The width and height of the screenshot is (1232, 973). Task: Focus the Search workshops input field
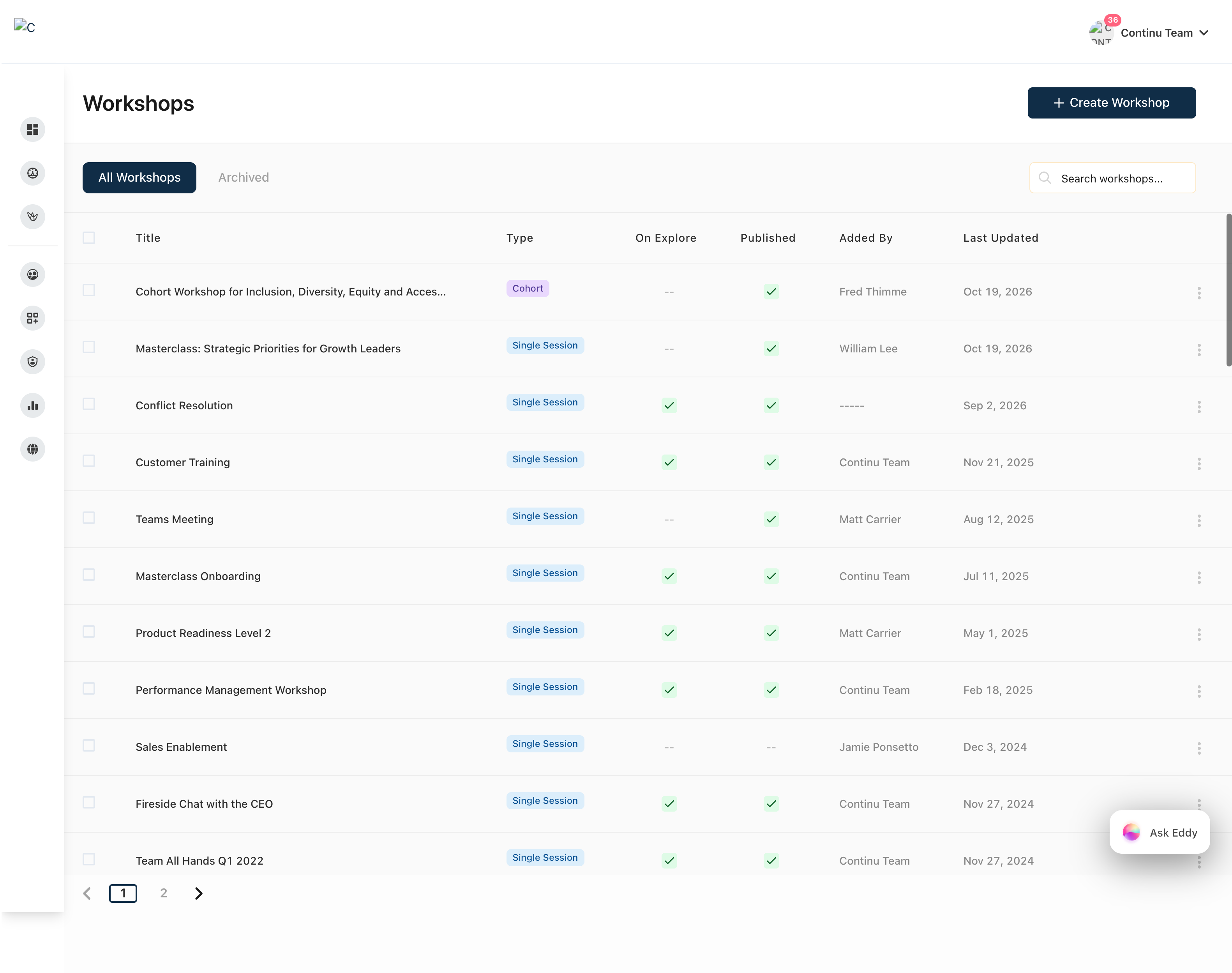tap(1112, 178)
